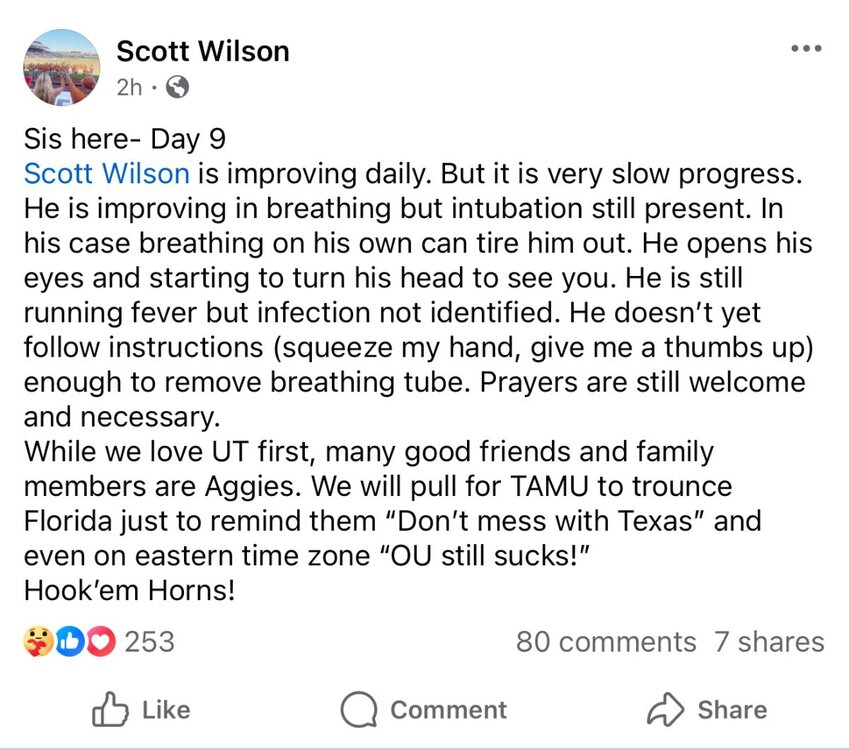Click the arrow Share icon
The height and width of the screenshot is (750, 849).
(664, 710)
